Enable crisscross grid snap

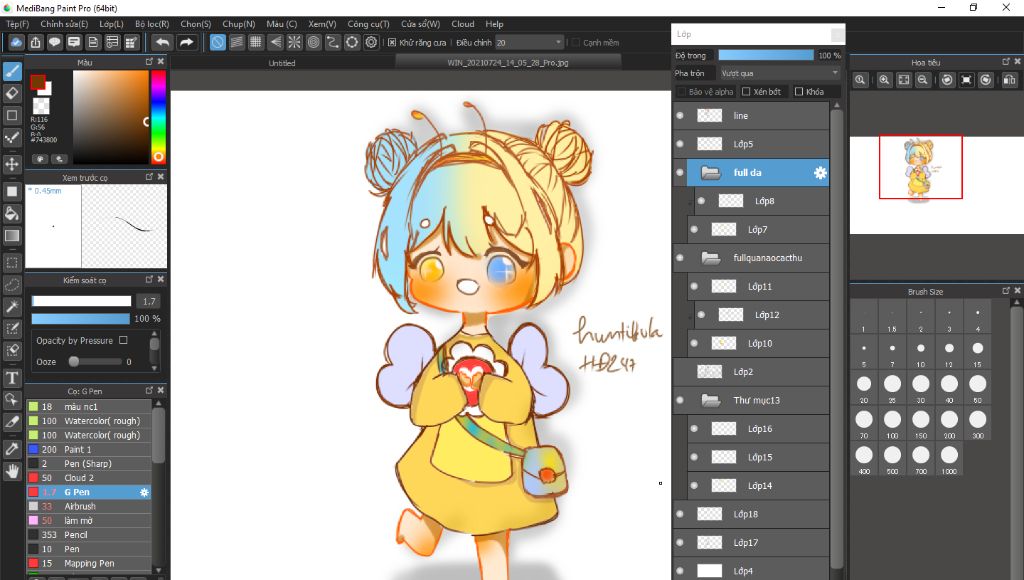[256, 42]
